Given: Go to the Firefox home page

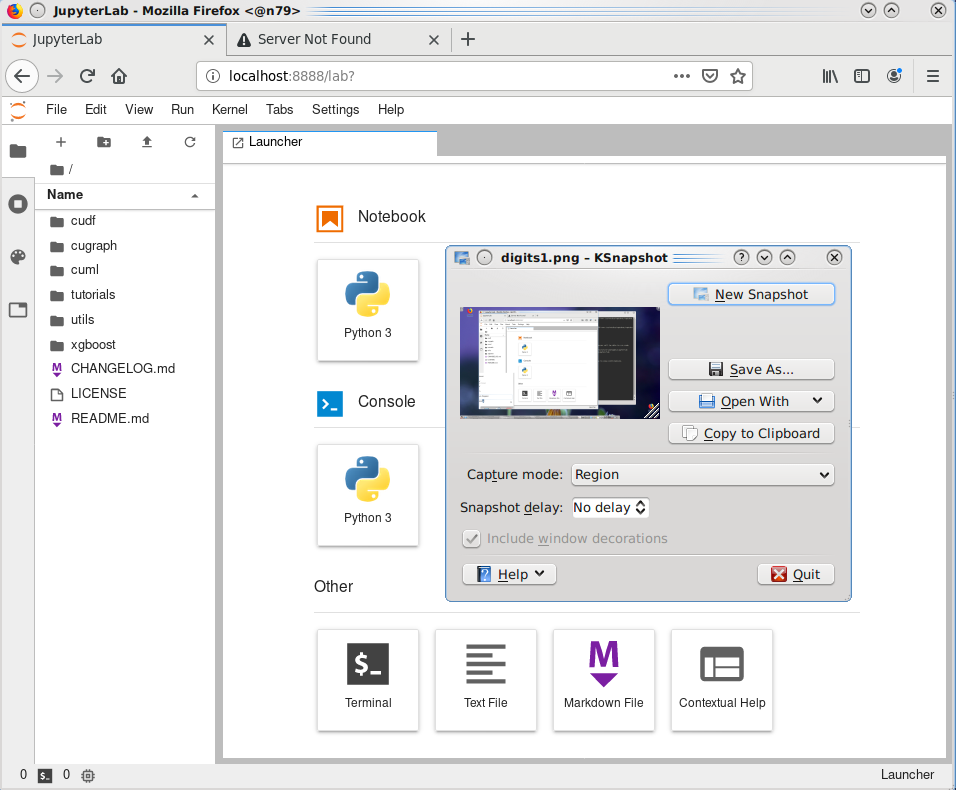Looking at the screenshot, I should (119, 76).
